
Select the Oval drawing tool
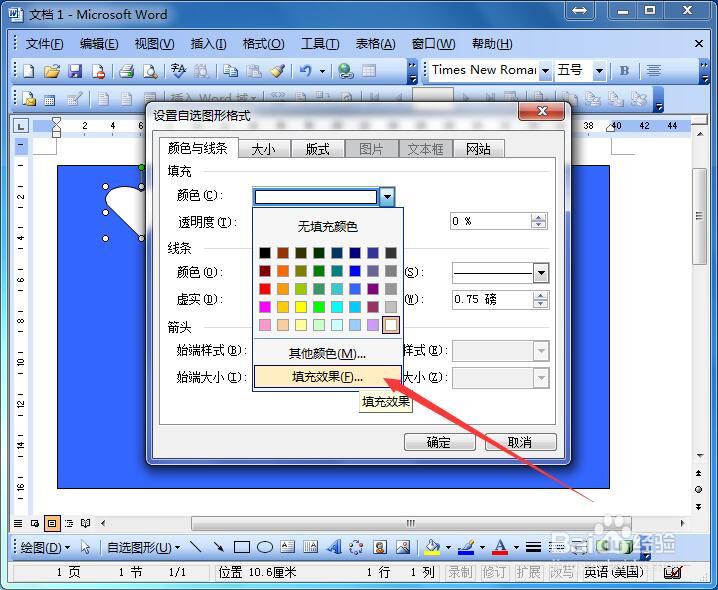265,546
